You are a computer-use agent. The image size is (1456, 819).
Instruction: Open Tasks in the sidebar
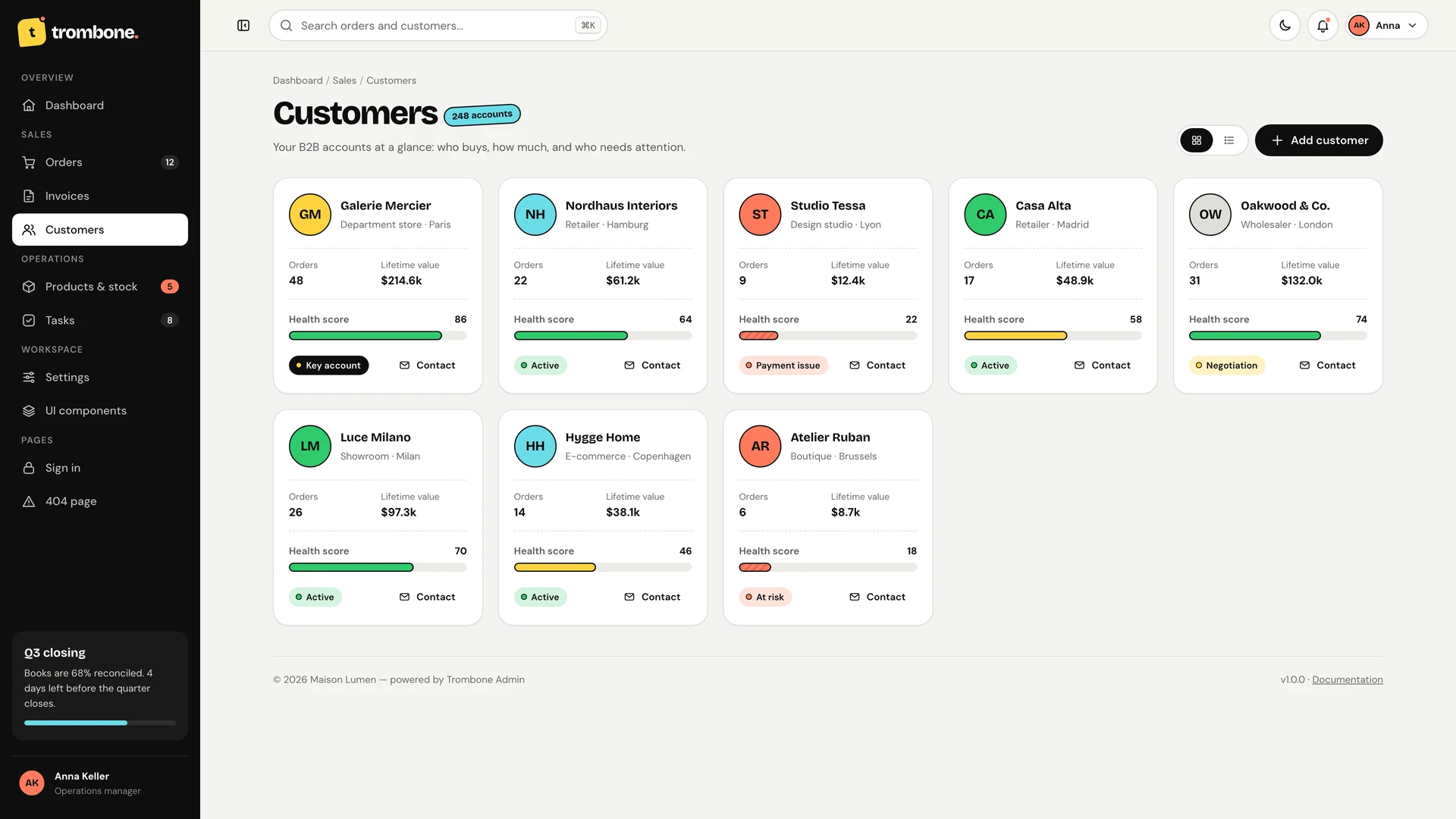tap(100, 320)
